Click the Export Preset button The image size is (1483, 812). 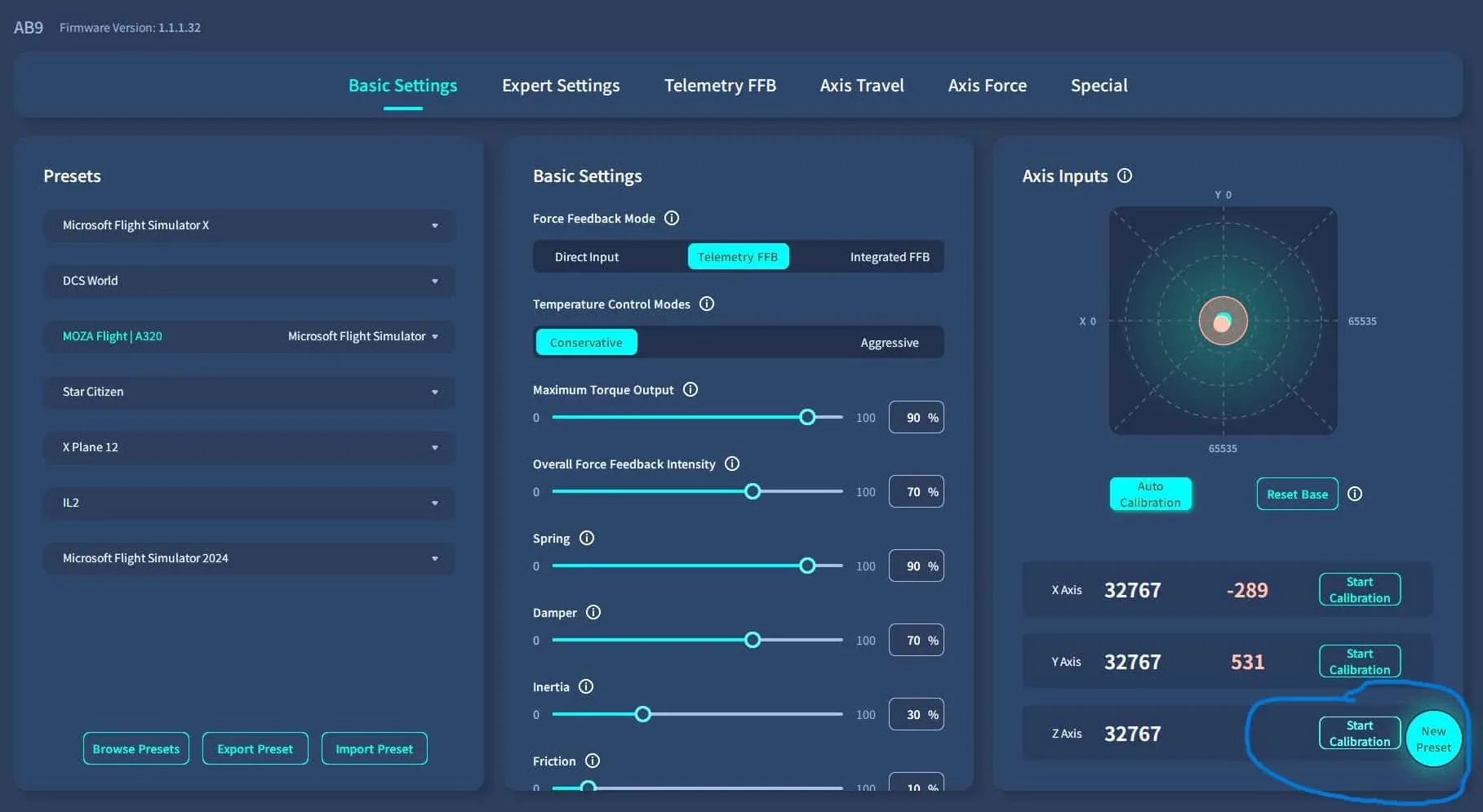pyautogui.click(x=255, y=748)
